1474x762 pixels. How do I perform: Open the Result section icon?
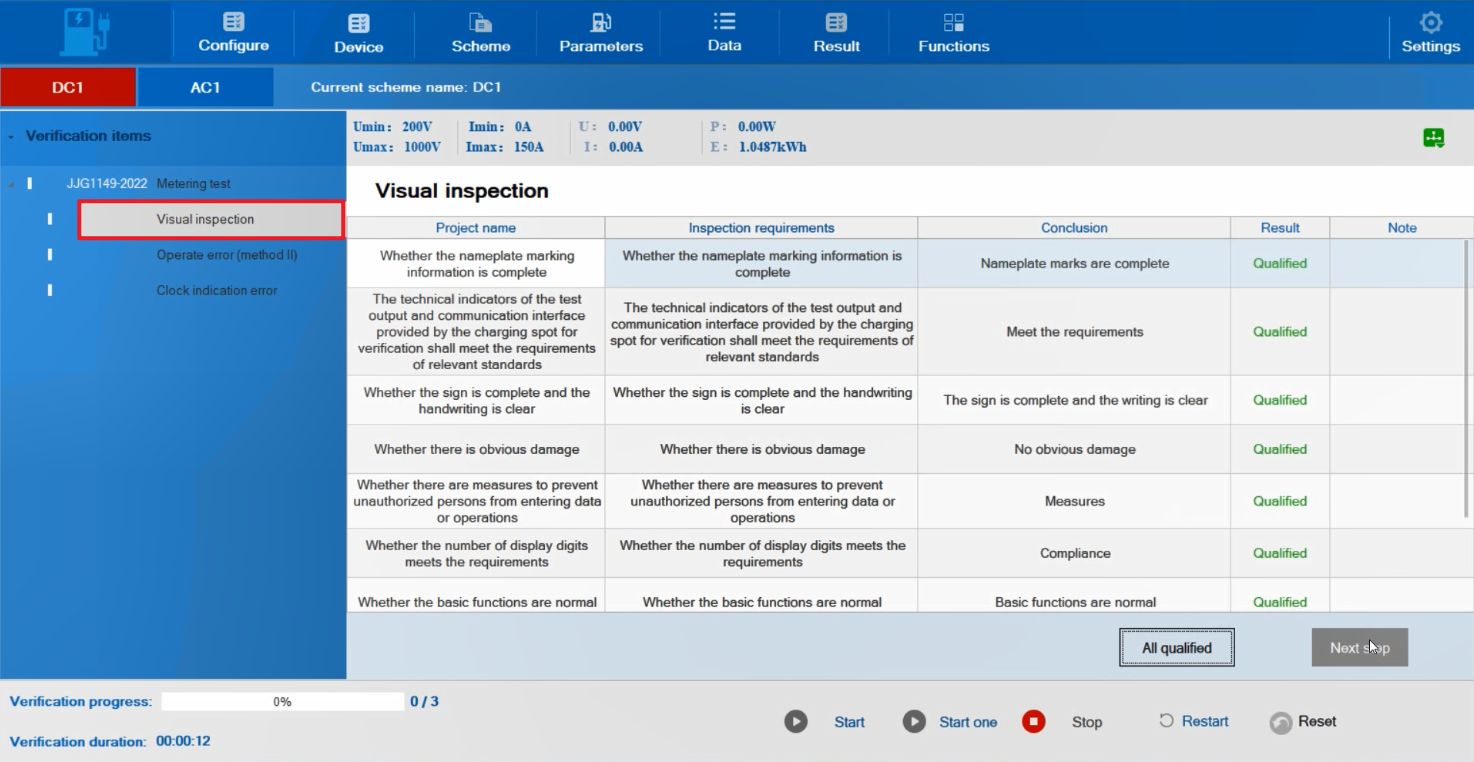(836, 22)
